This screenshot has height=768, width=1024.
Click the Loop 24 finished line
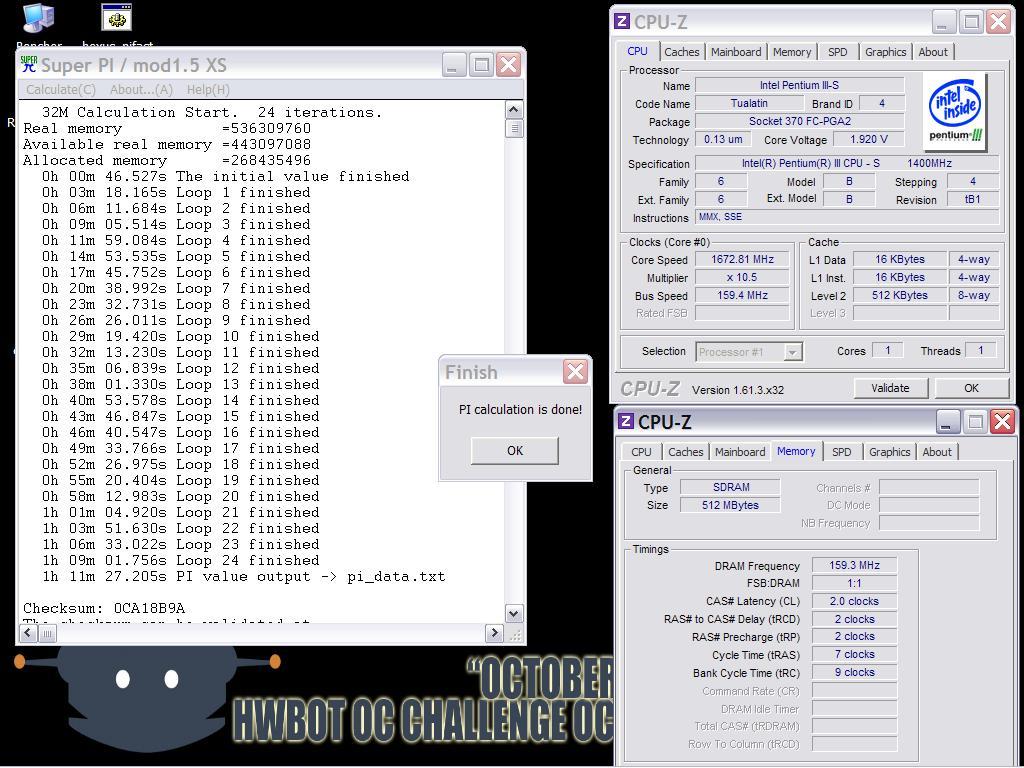(180, 560)
